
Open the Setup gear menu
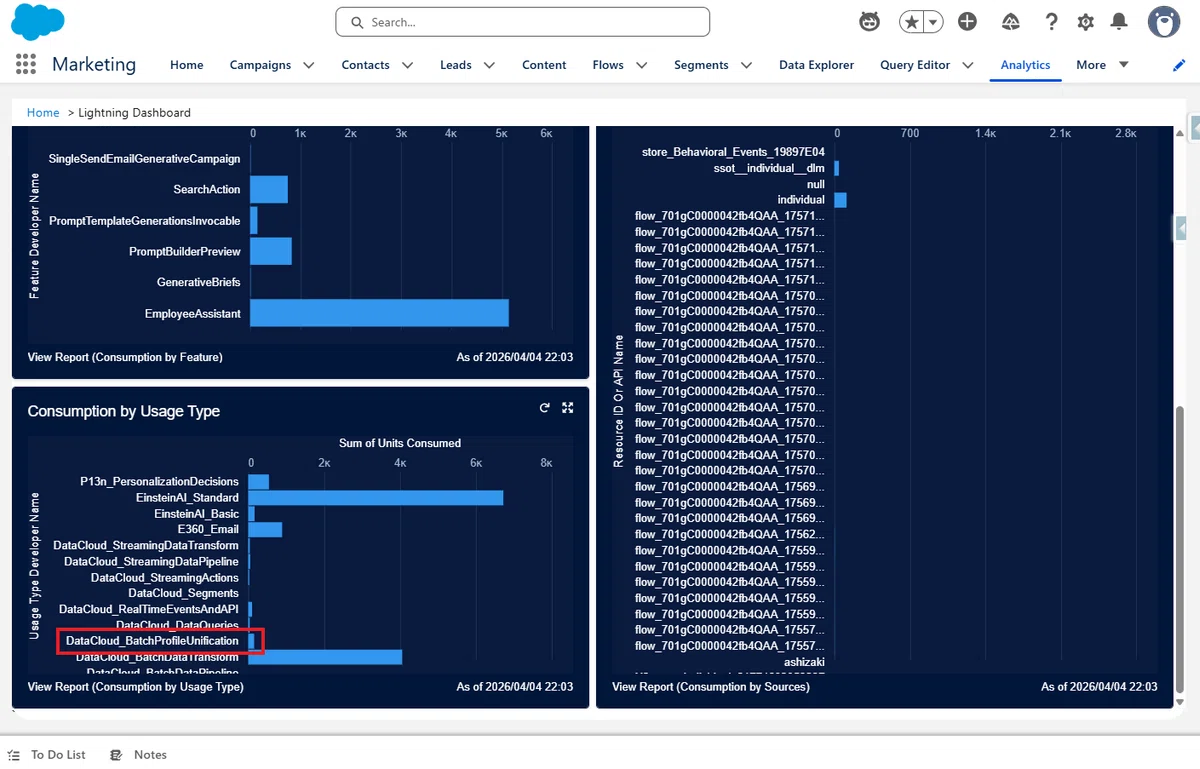coord(1086,21)
